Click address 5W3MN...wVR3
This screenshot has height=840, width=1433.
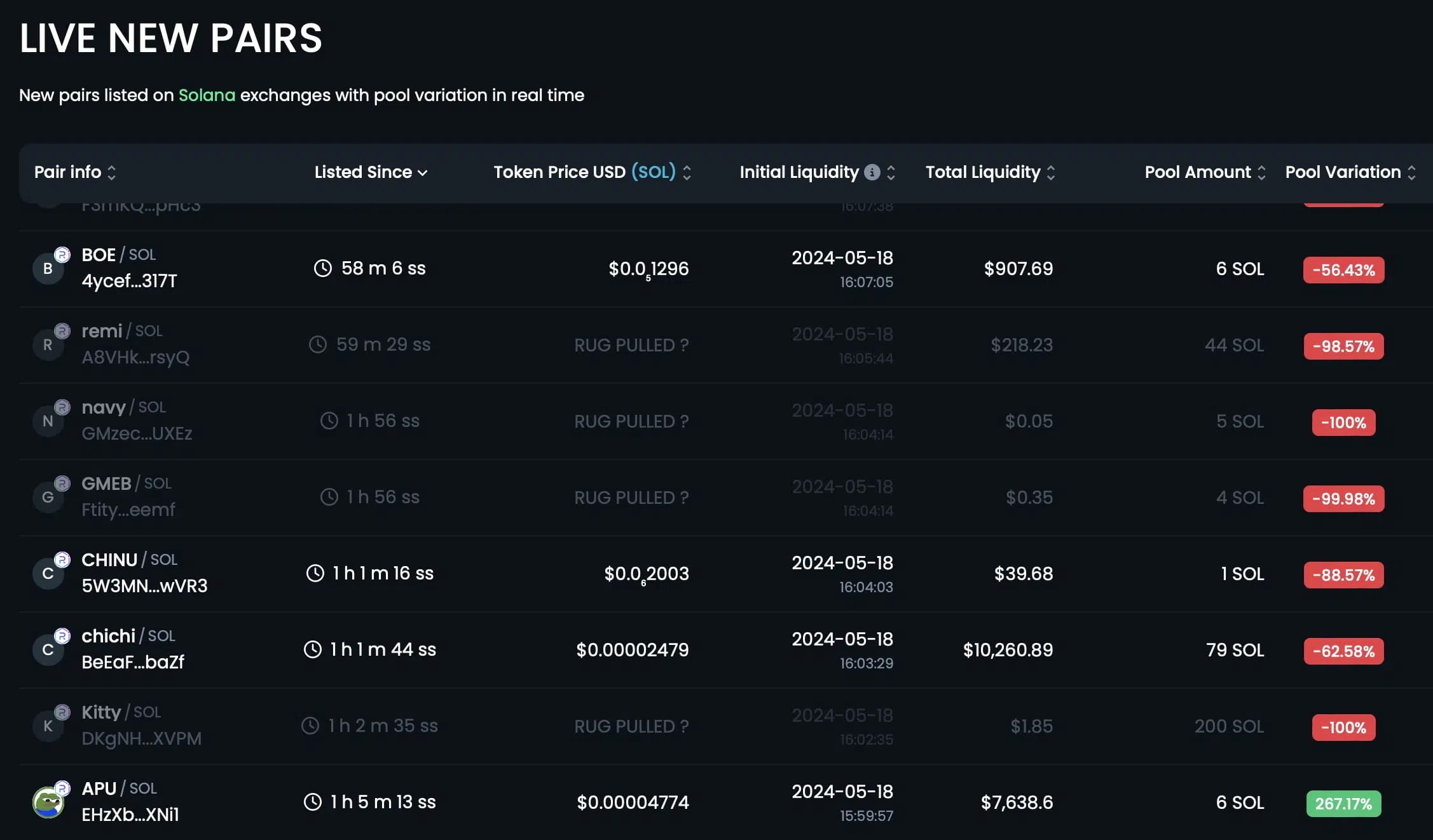[x=145, y=586]
